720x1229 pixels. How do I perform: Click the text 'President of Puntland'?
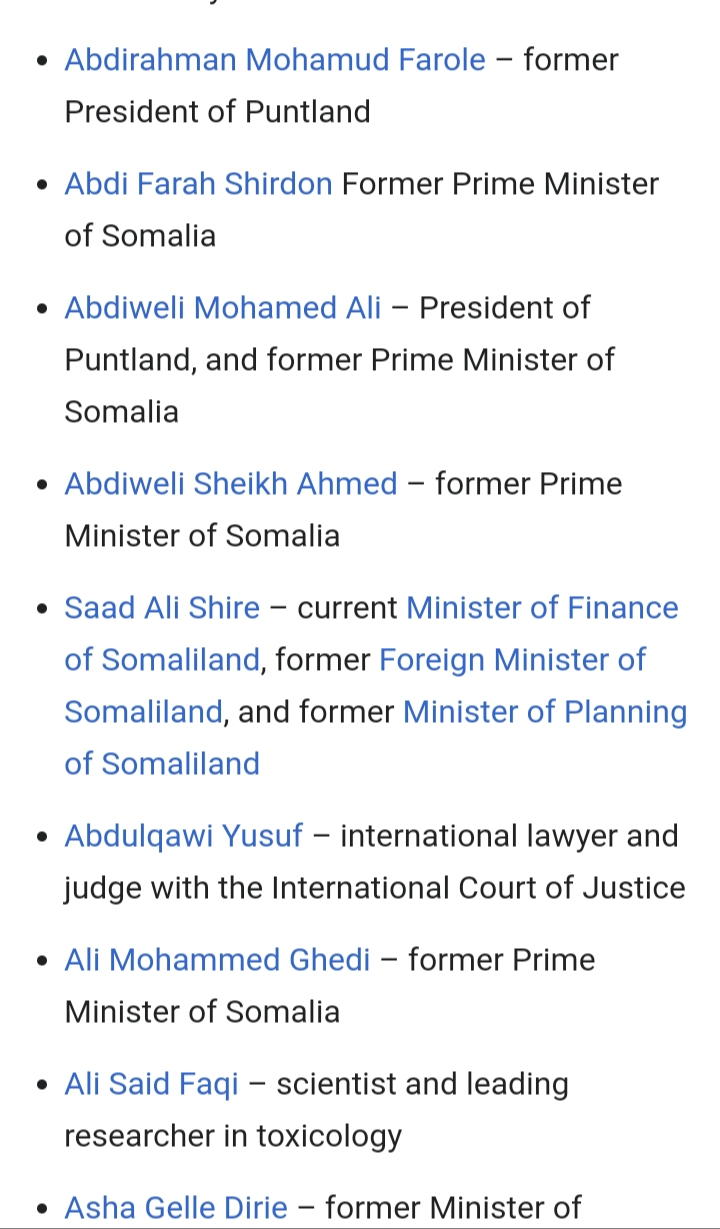point(217,112)
